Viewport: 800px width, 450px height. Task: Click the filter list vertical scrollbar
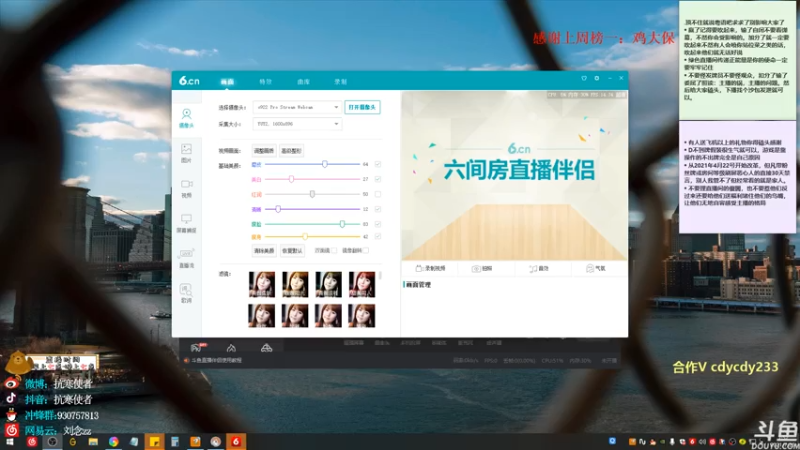[381, 276]
